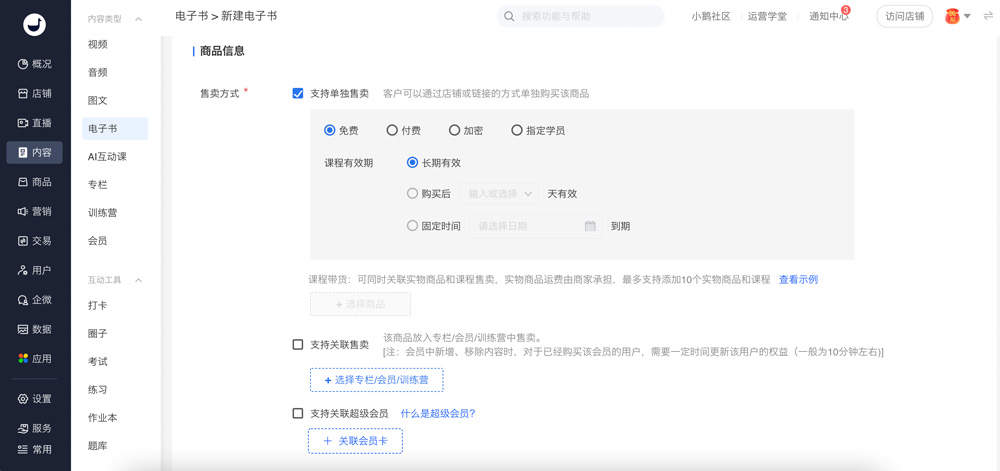1000x471 pixels.
Task: Click the 访问店铺 button
Action: (904, 17)
